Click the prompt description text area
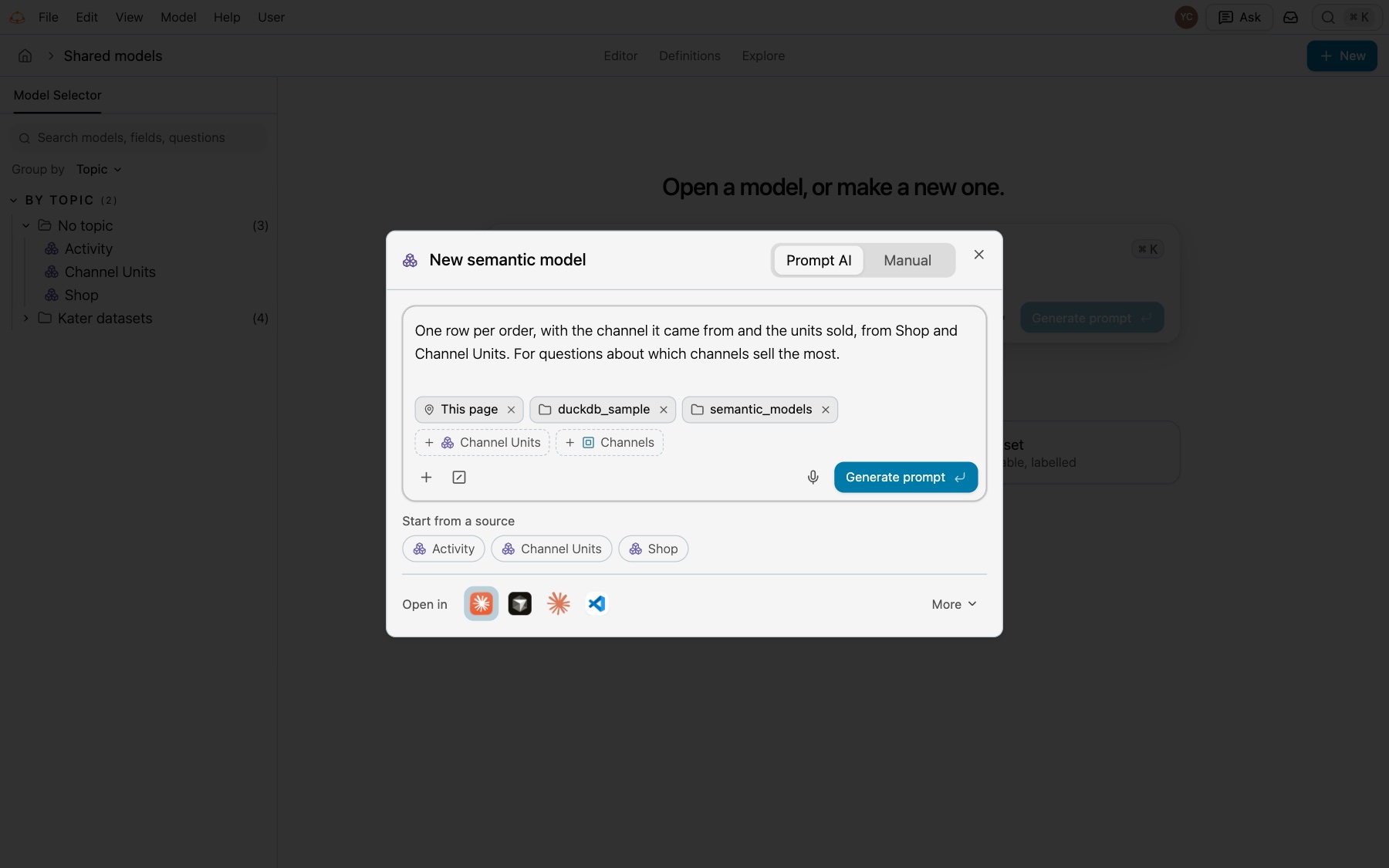This screenshot has height=868, width=1389. tap(694, 343)
